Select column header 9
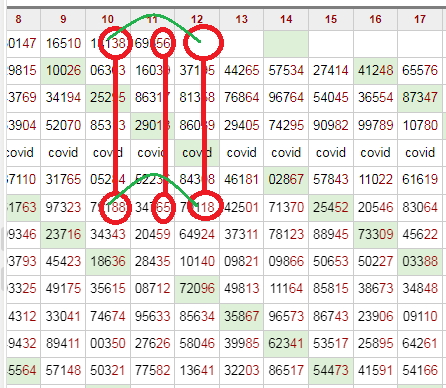 63,19
